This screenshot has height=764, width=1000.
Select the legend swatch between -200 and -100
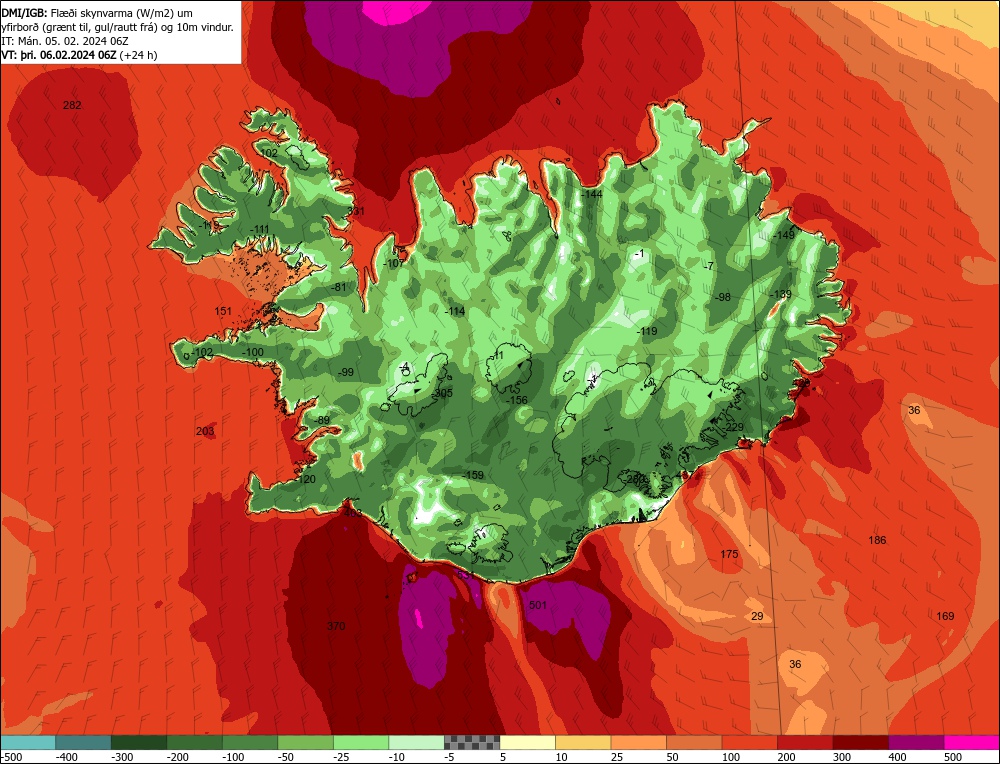[195, 742]
